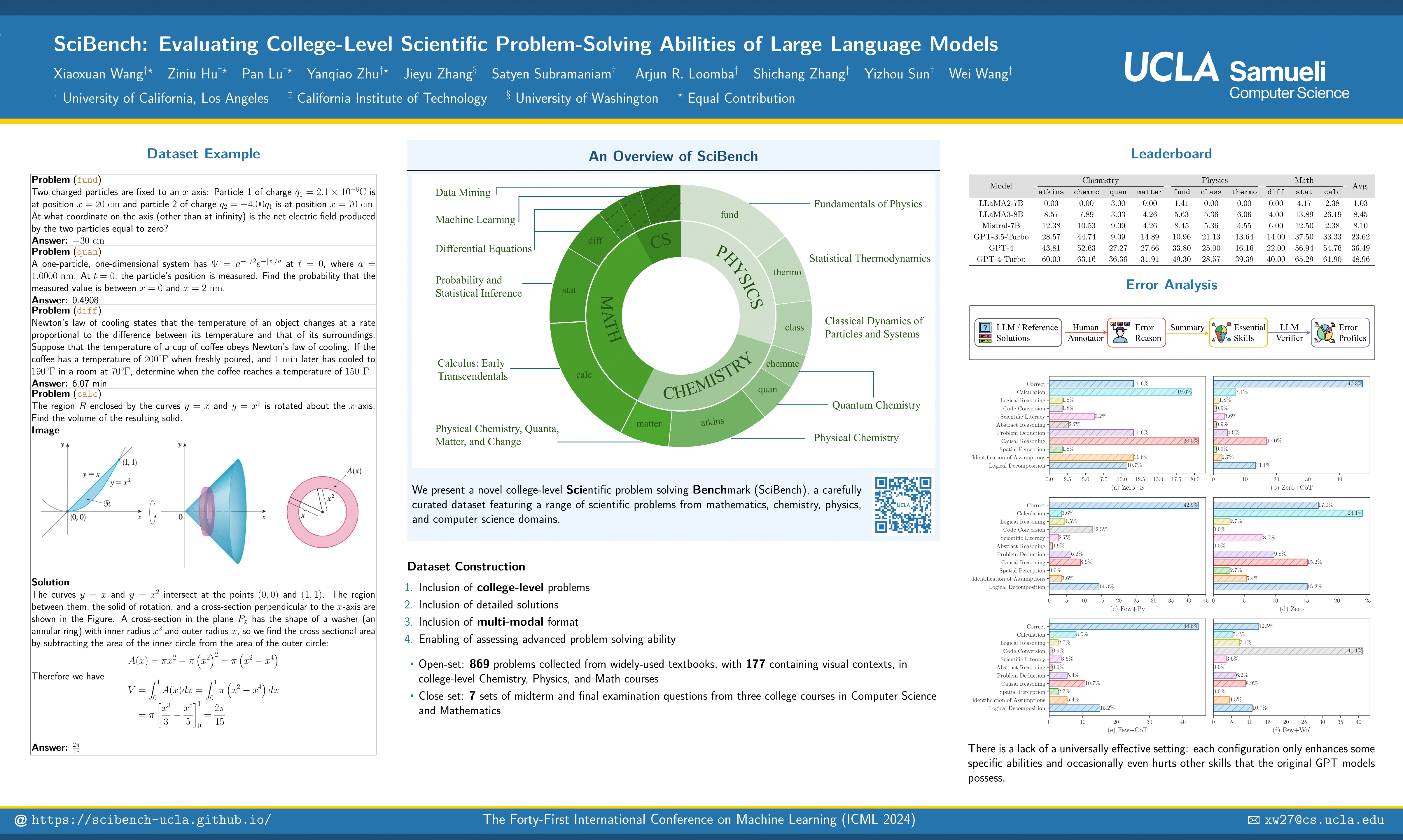This screenshot has height=840, width=1403.
Task: Click the human annotator person icon
Action: pos(1119,332)
